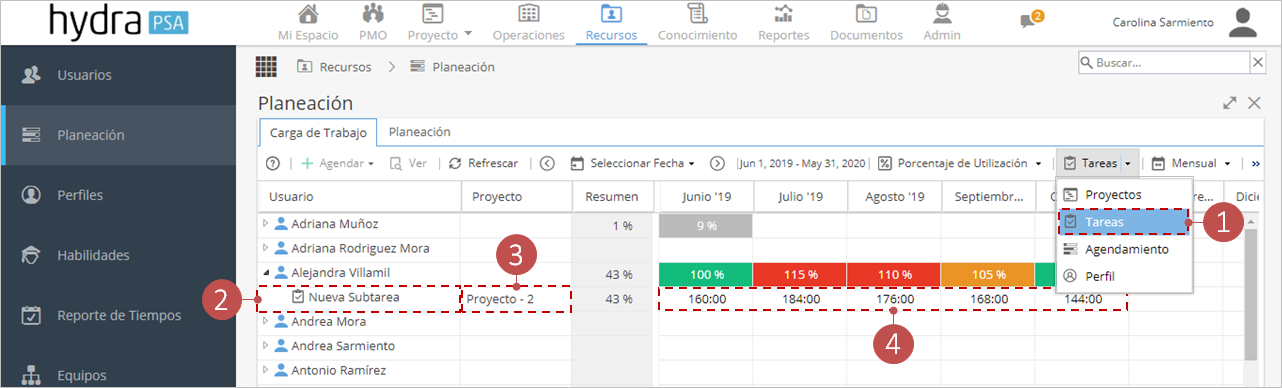The height and width of the screenshot is (388, 1282).
Task: Open the Admin module icon
Action: click(941, 14)
